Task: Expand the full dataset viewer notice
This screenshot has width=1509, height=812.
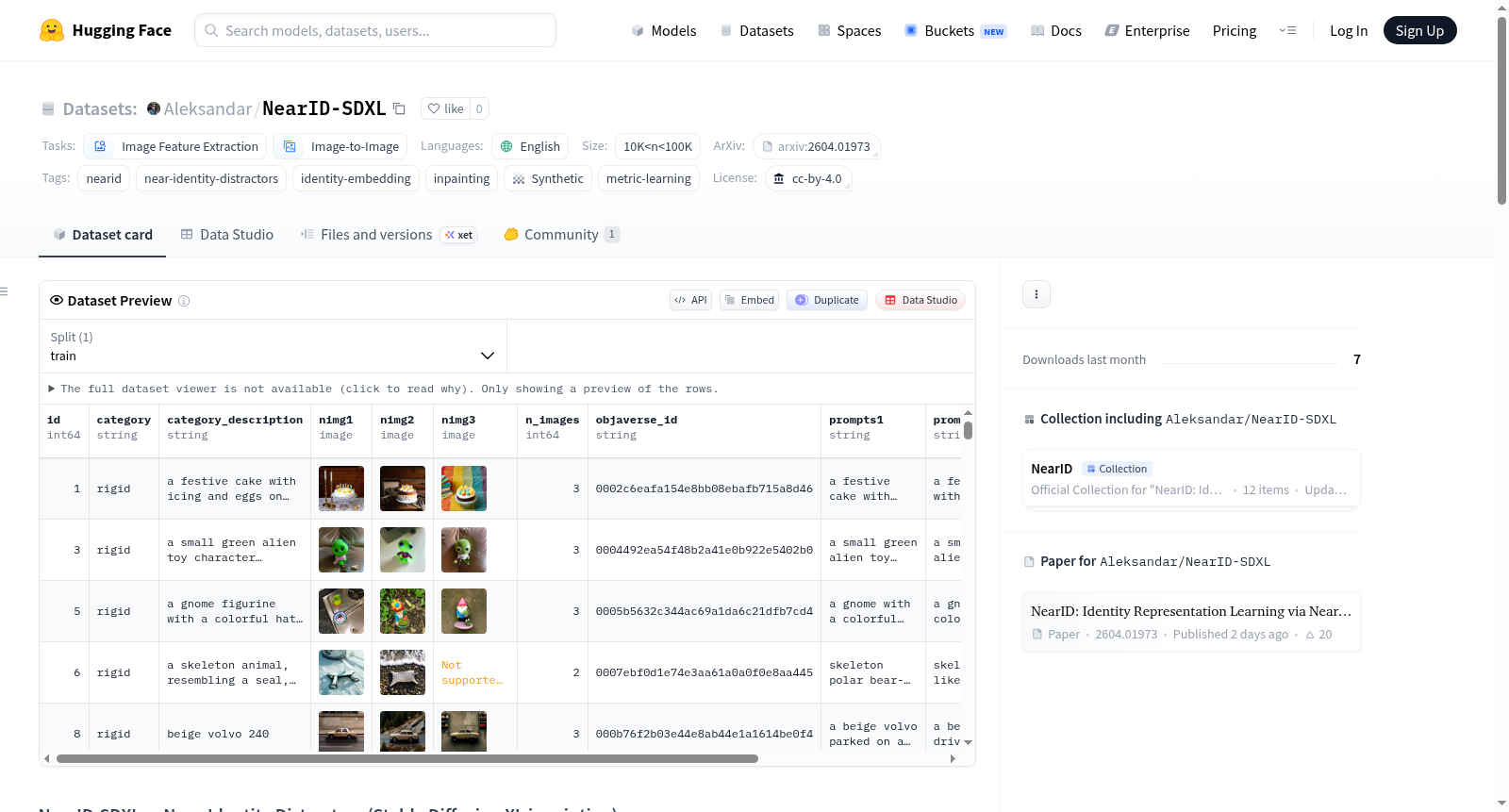Action: pos(384,389)
